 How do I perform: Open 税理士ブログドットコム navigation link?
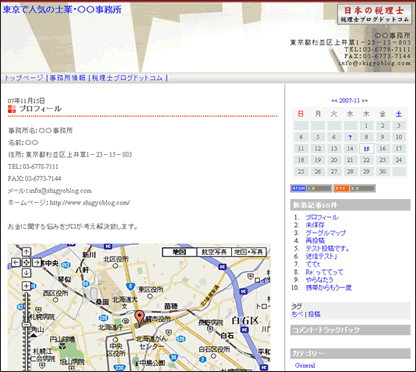click(127, 78)
